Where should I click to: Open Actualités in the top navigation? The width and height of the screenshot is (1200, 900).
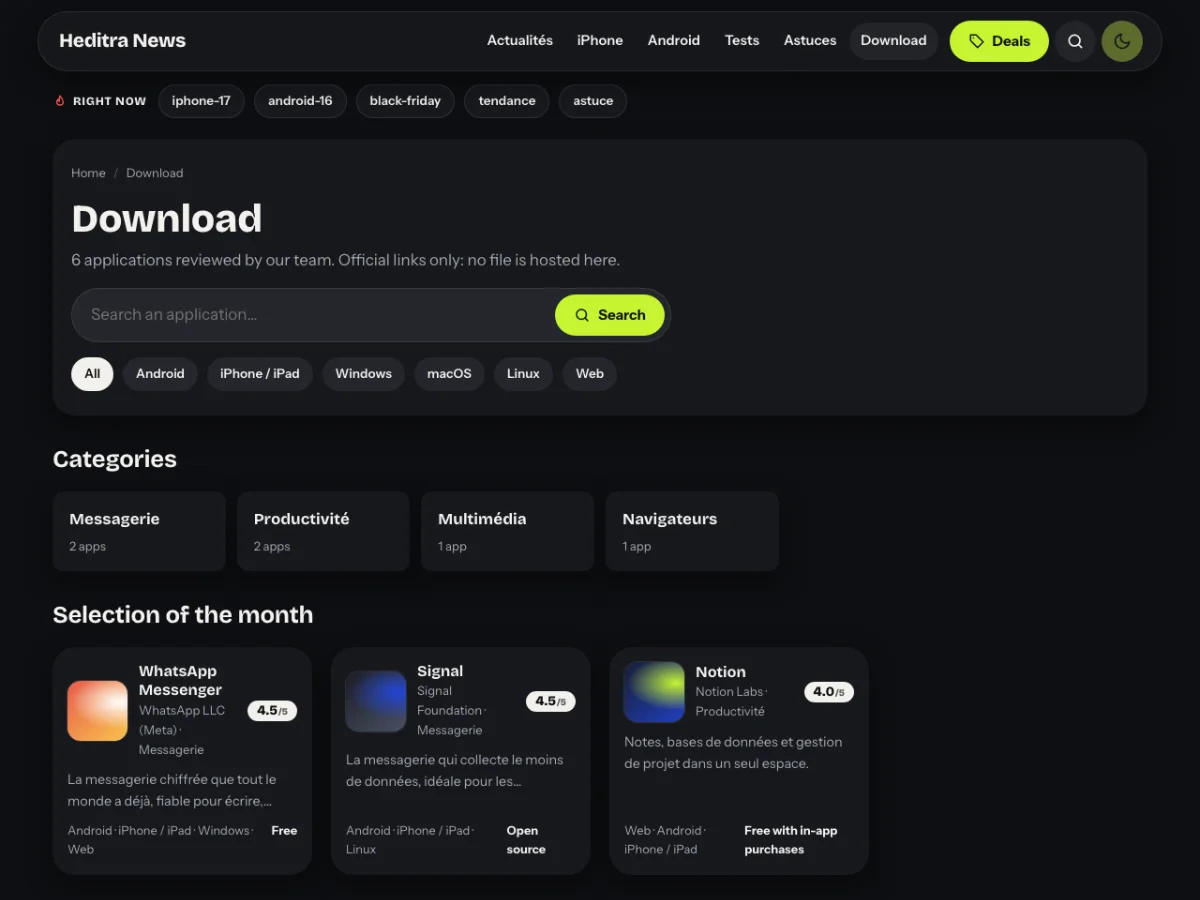[x=520, y=41]
